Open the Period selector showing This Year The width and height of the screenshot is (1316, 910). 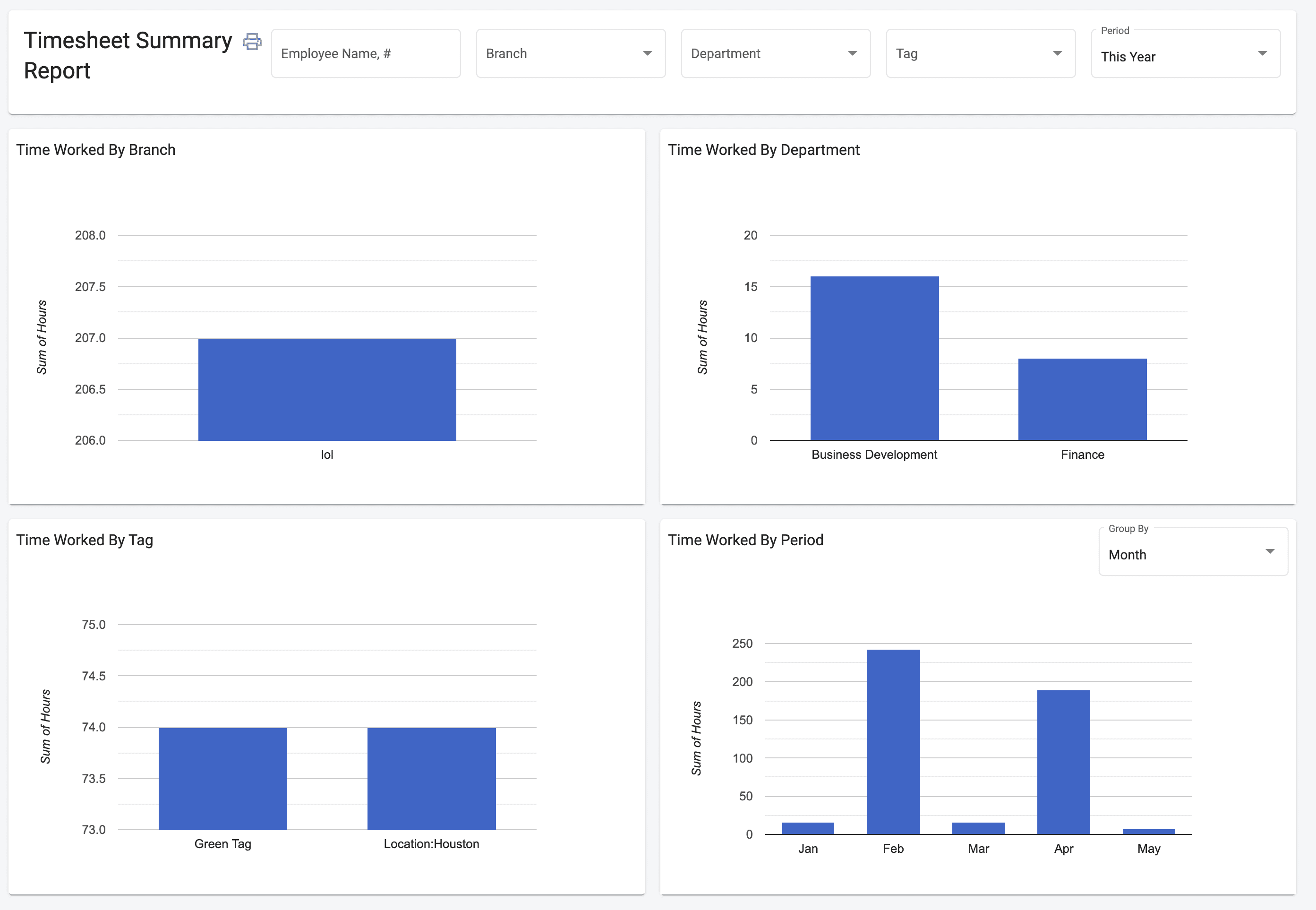point(1263,53)
